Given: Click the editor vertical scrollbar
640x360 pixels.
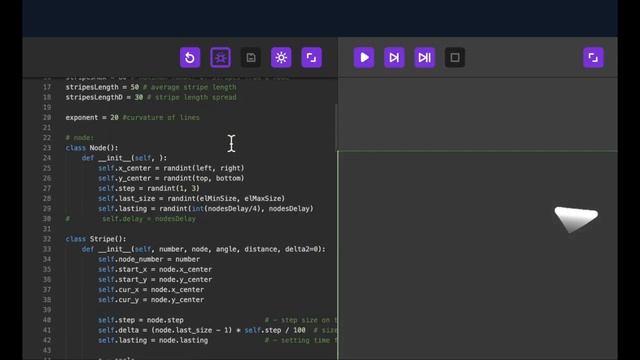Looking at the screenshot, I should click(336, 127).
